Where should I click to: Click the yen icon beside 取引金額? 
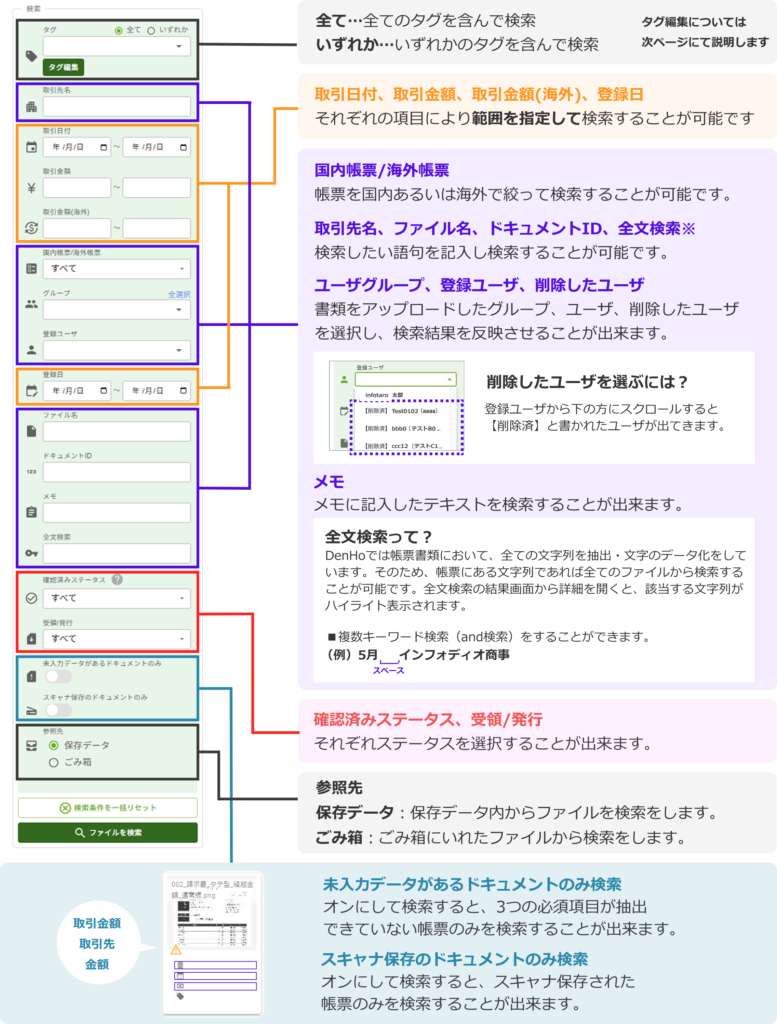[x=30, y=187]
